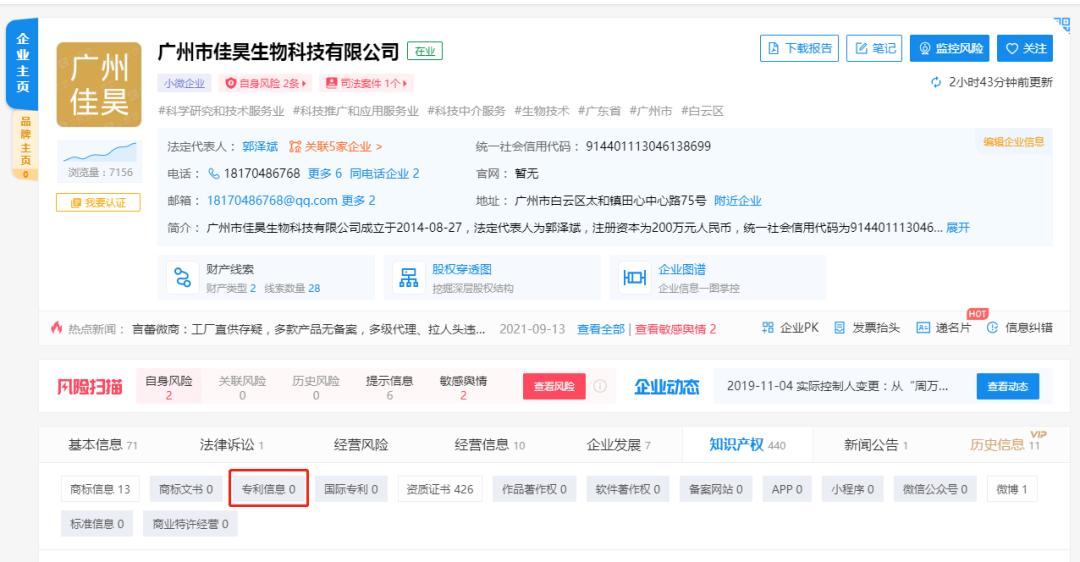The height and width of the screenshot is (562, 1080).
Task: Follow the company with 关注 button
Action: [1026, 48]
